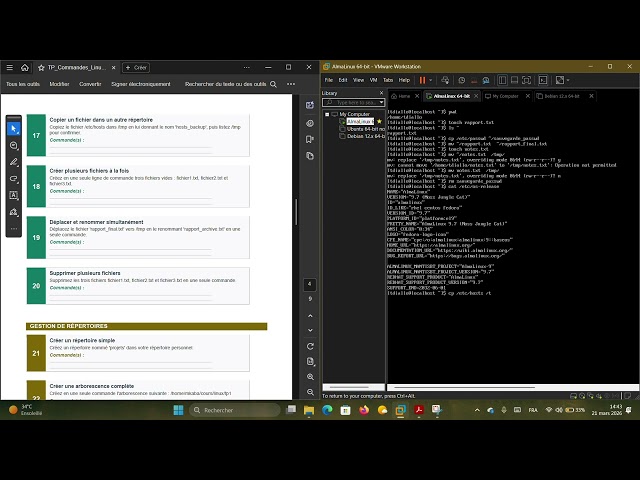Viewport: 640px width, 480px height.
Task: Open Signer électroniquement in Acrobat
Action: 141,84
